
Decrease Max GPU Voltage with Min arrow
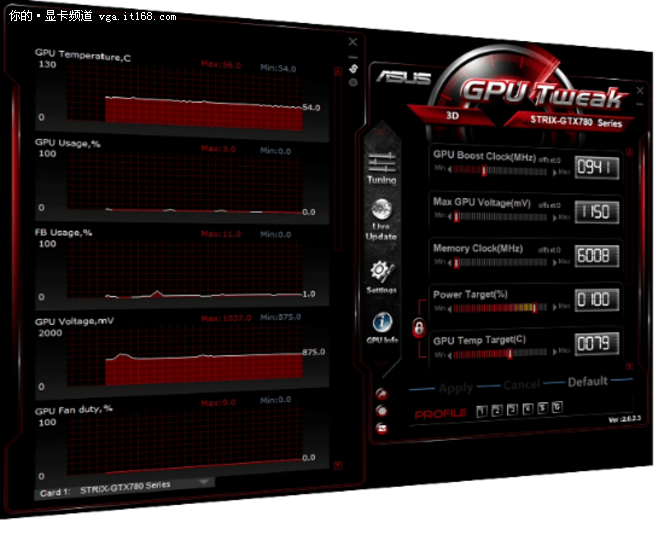[x=450, y=216]
